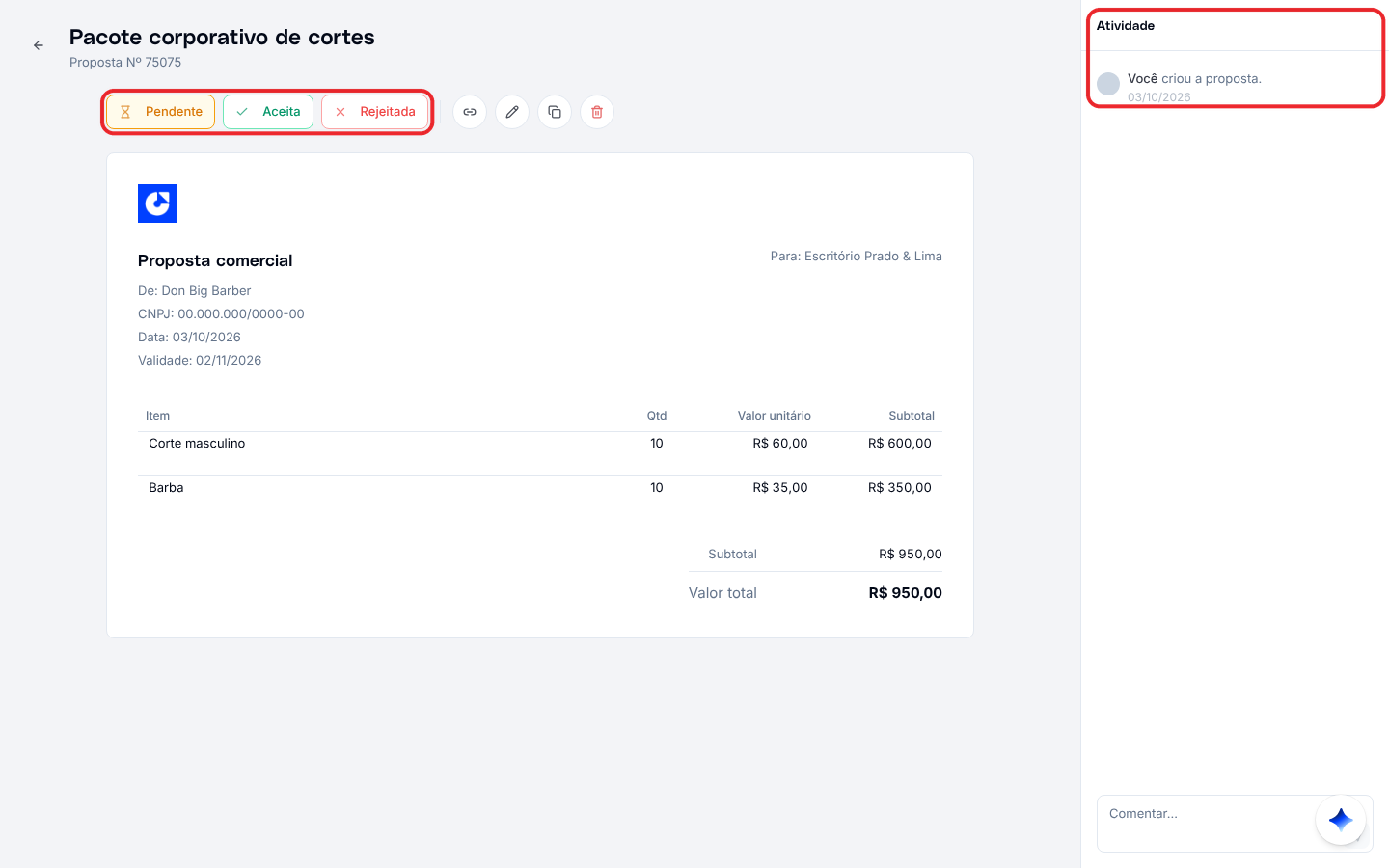Click the blue company logo on the proposal
1389x868 pixels.
pyautogui.click(x=157, y=203)
